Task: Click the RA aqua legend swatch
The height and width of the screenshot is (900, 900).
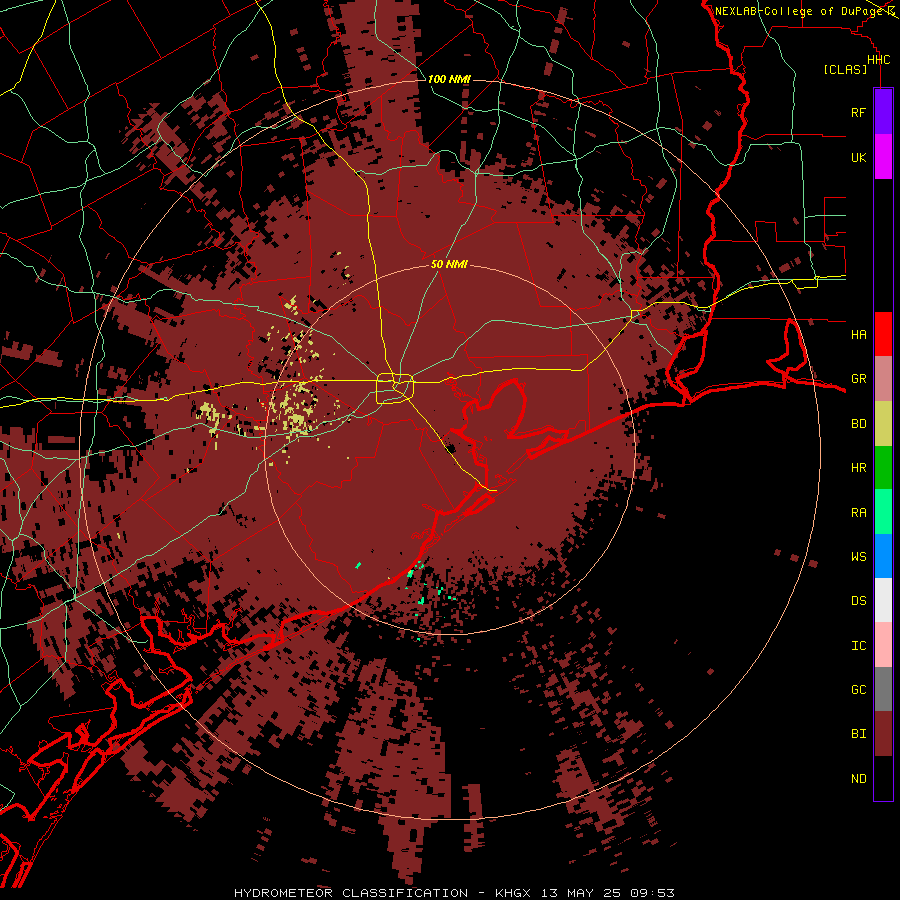Action: tap(883, 512)
